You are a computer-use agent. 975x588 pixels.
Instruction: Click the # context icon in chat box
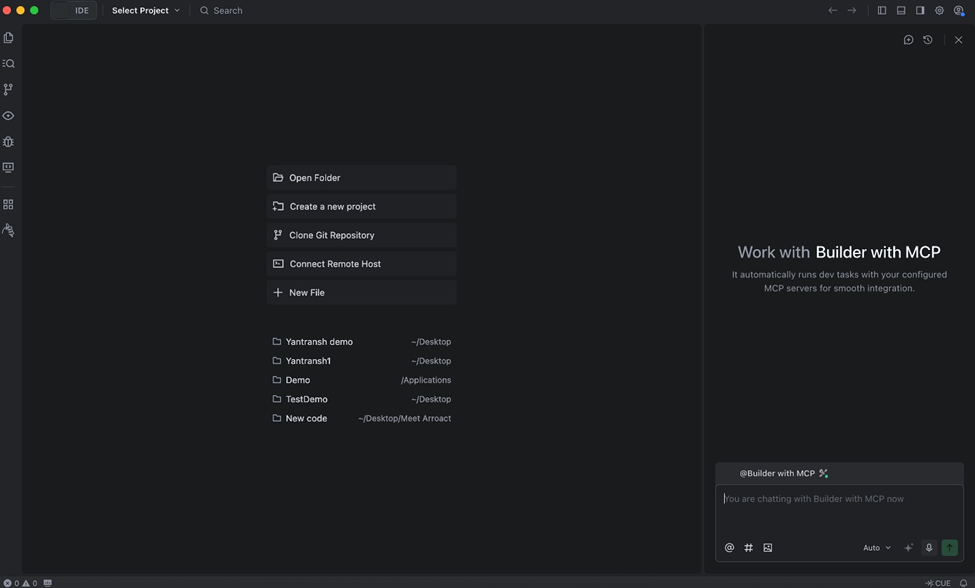point(749,548)
